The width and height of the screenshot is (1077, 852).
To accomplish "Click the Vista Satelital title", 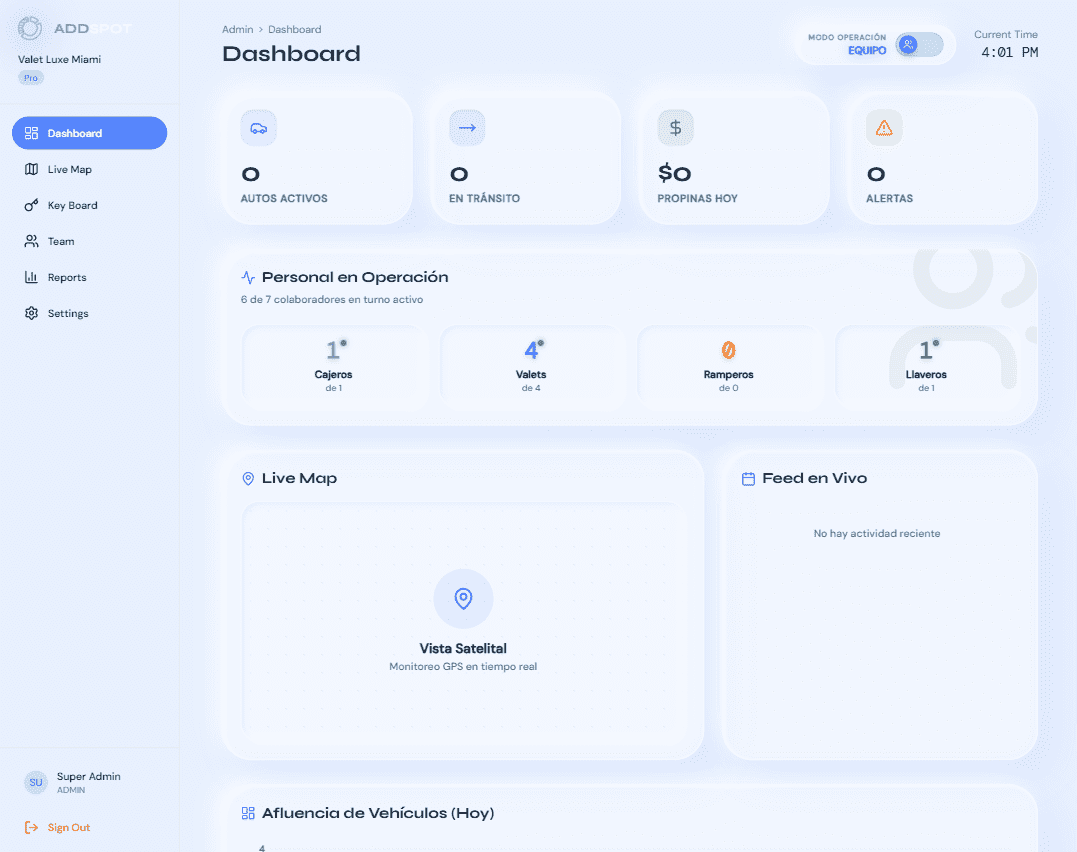I will coord(463,649).
